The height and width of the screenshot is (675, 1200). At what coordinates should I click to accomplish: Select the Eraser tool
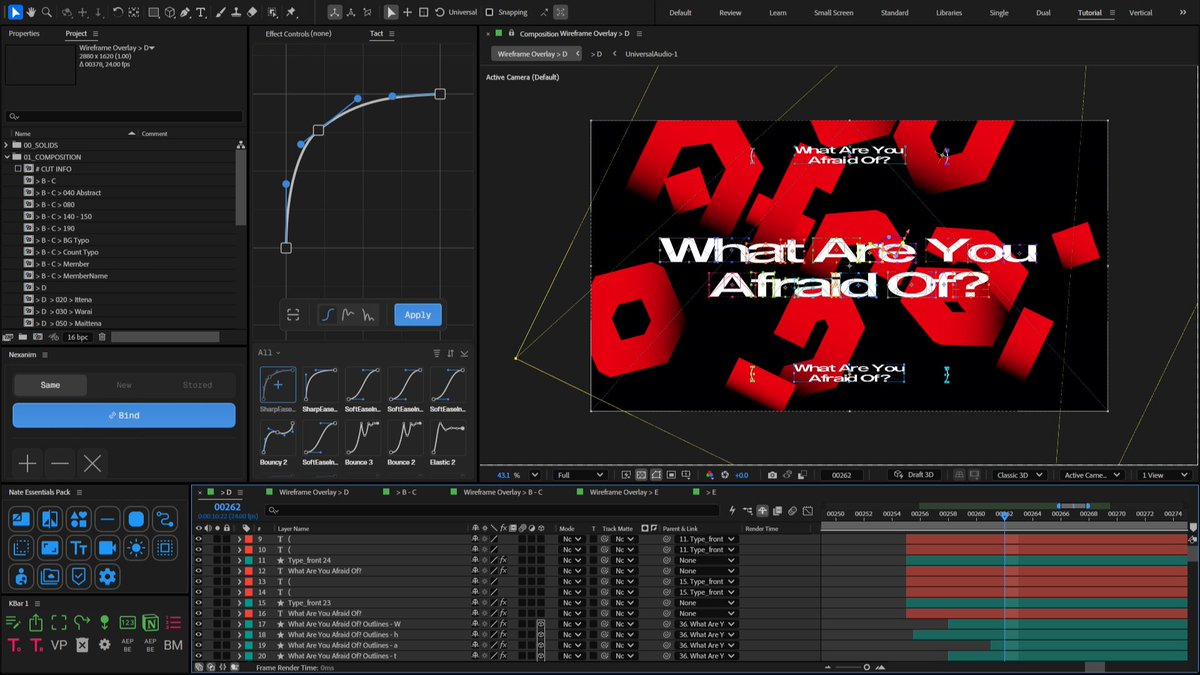point(251,12)
